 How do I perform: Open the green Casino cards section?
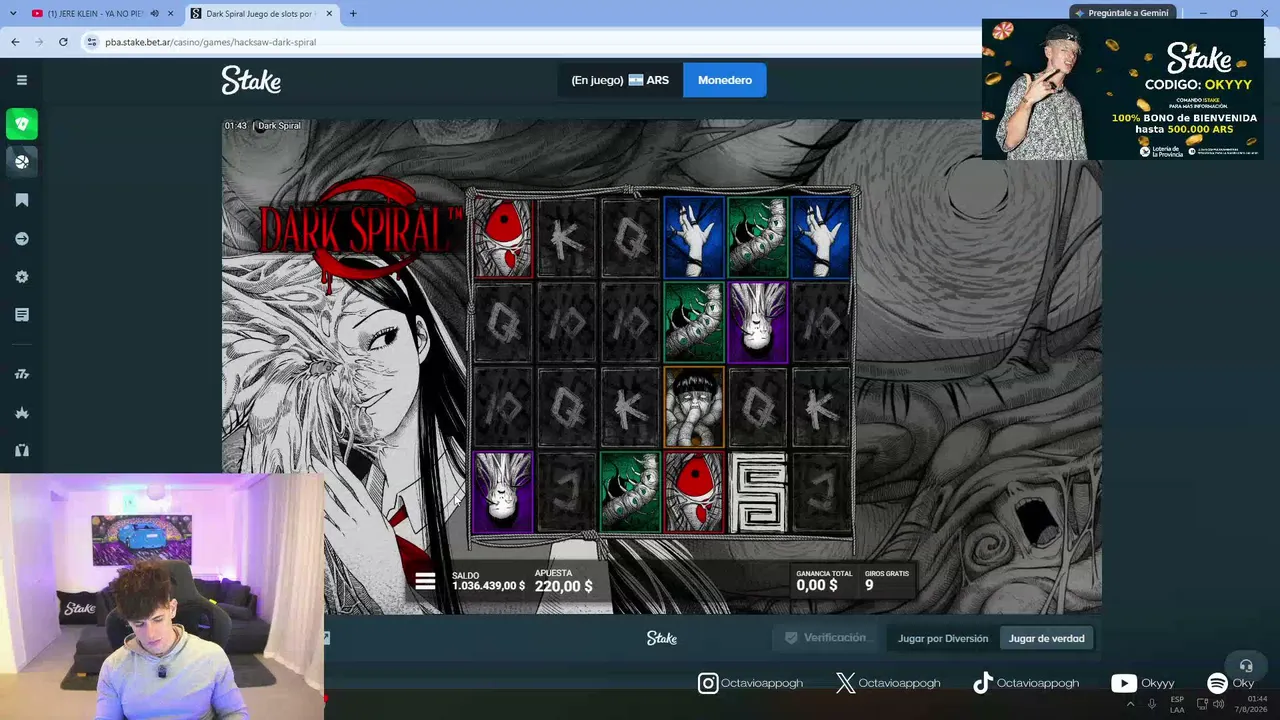click(22, 124)
